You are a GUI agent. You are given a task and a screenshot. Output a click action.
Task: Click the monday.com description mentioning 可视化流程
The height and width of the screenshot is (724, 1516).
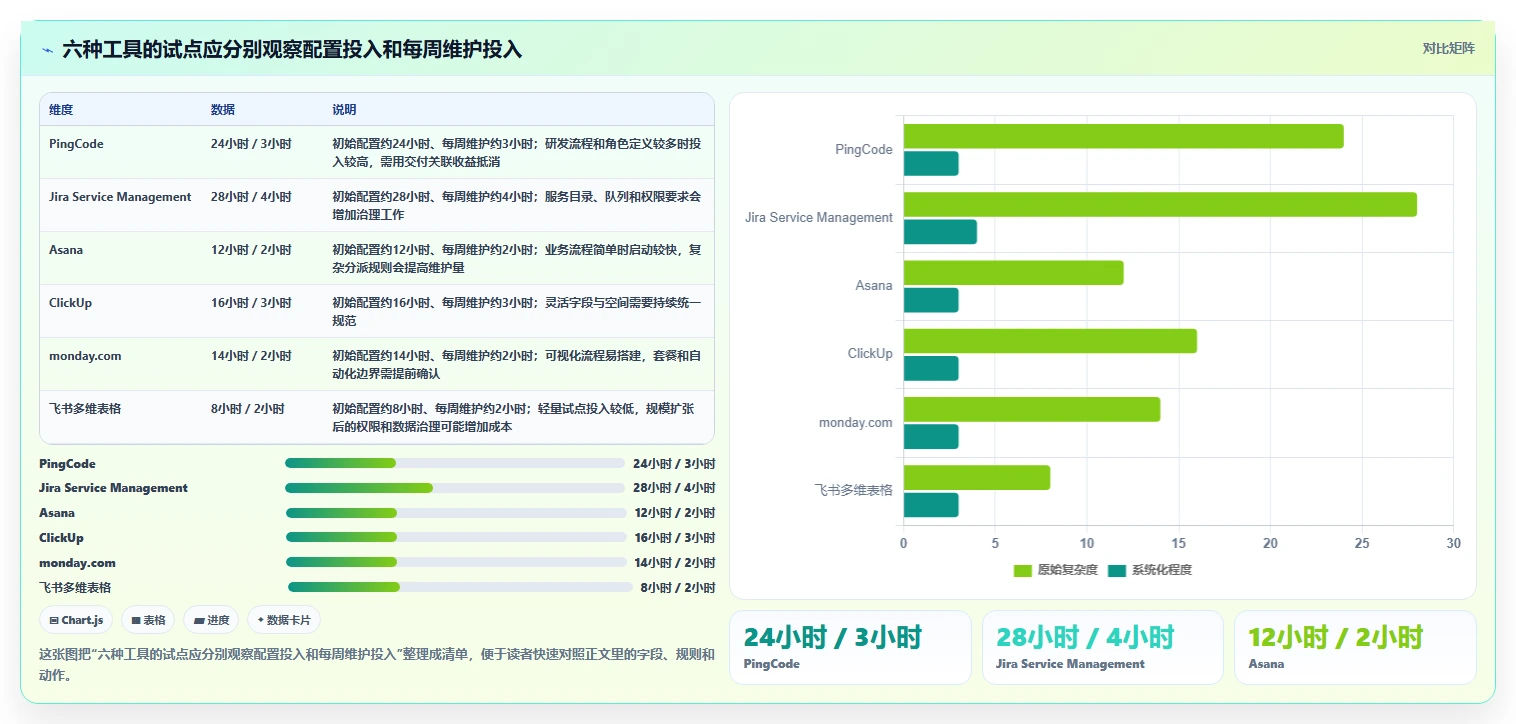[517, 364]
